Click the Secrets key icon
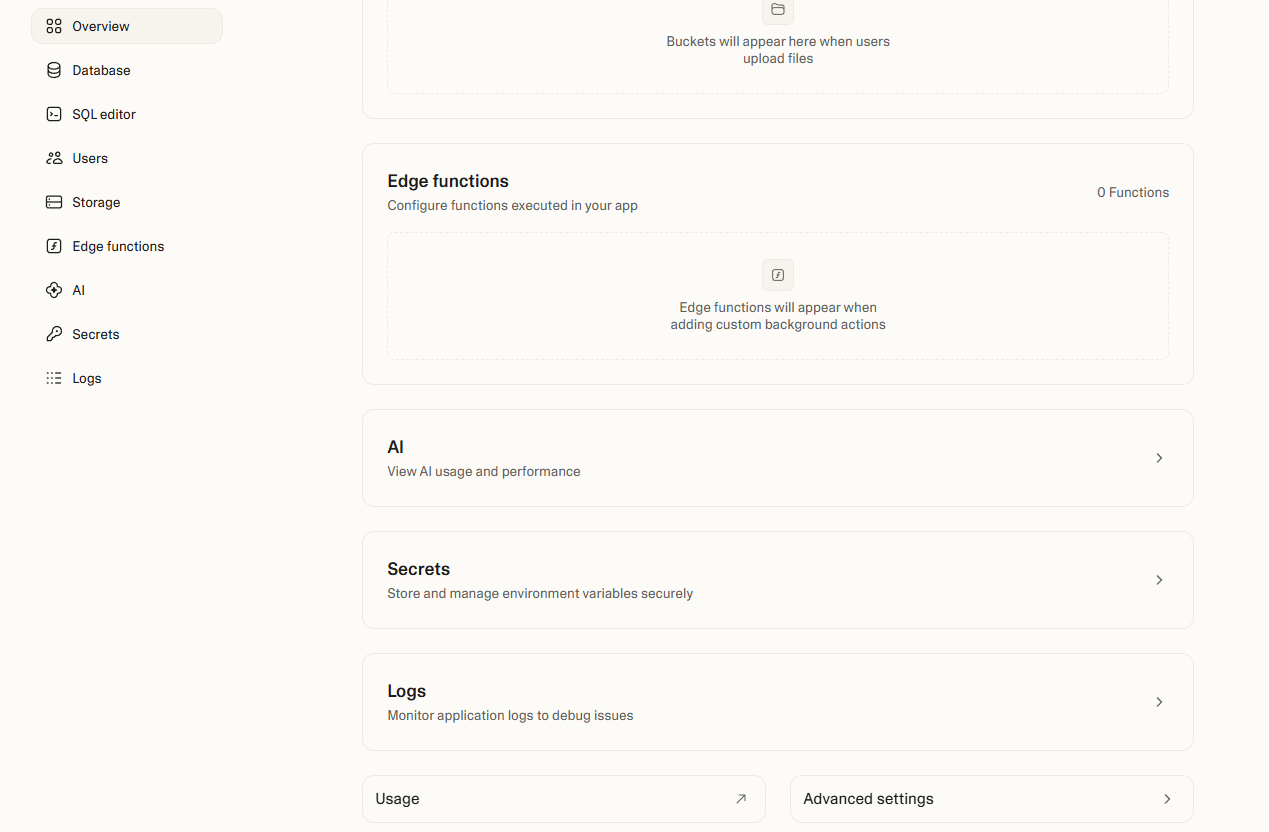 point(54,334)
